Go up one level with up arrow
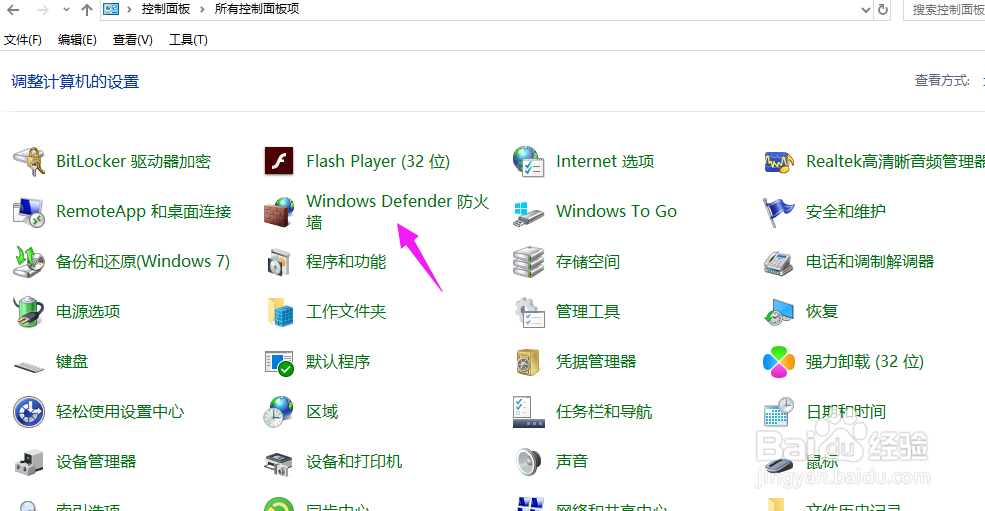This screenshot has width=985, height=511. tap(87, 9)
